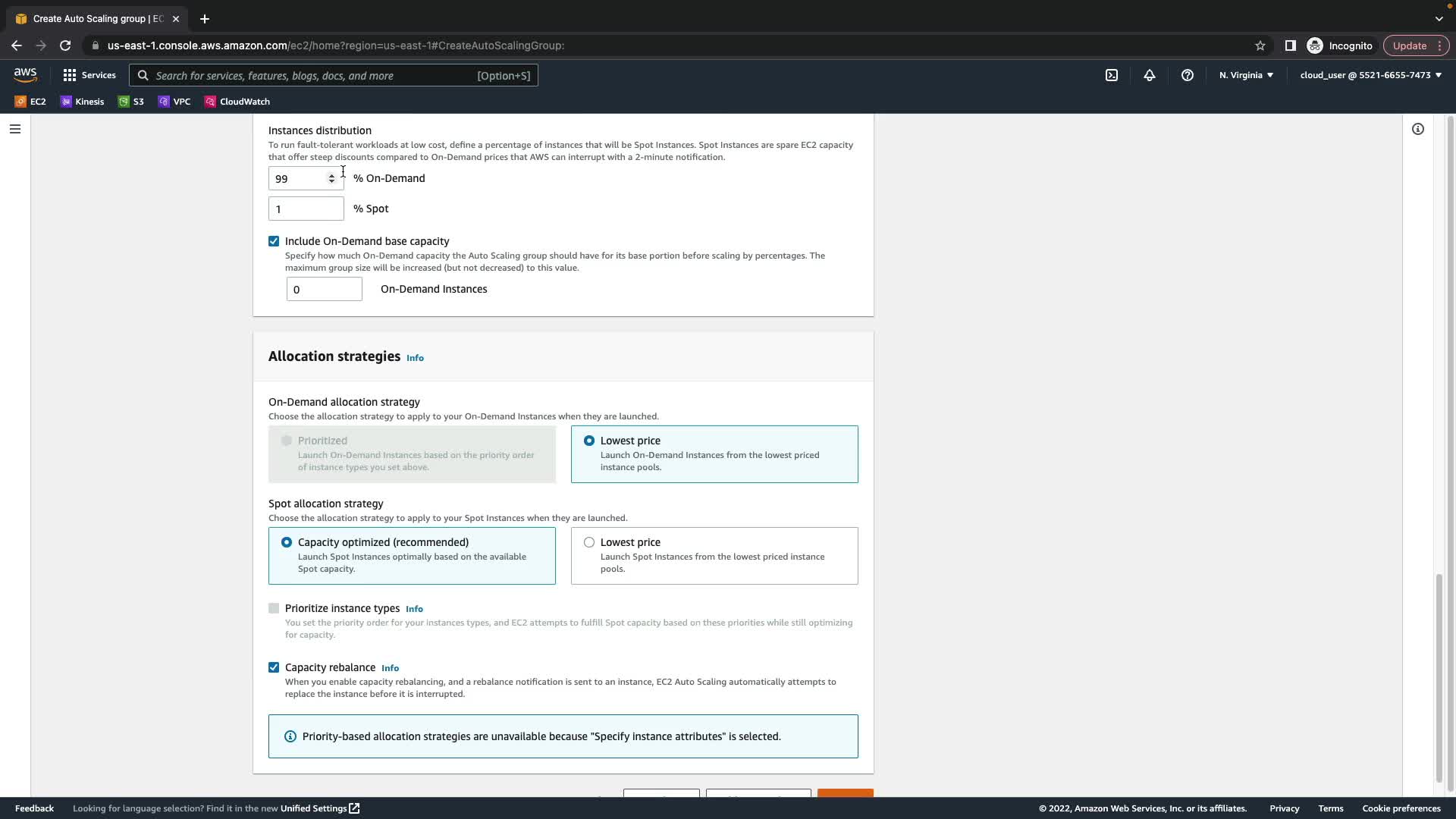Screen dimensions: 1456x819
Task: Open the Services grid menu
Action: (x=89, y=75)
